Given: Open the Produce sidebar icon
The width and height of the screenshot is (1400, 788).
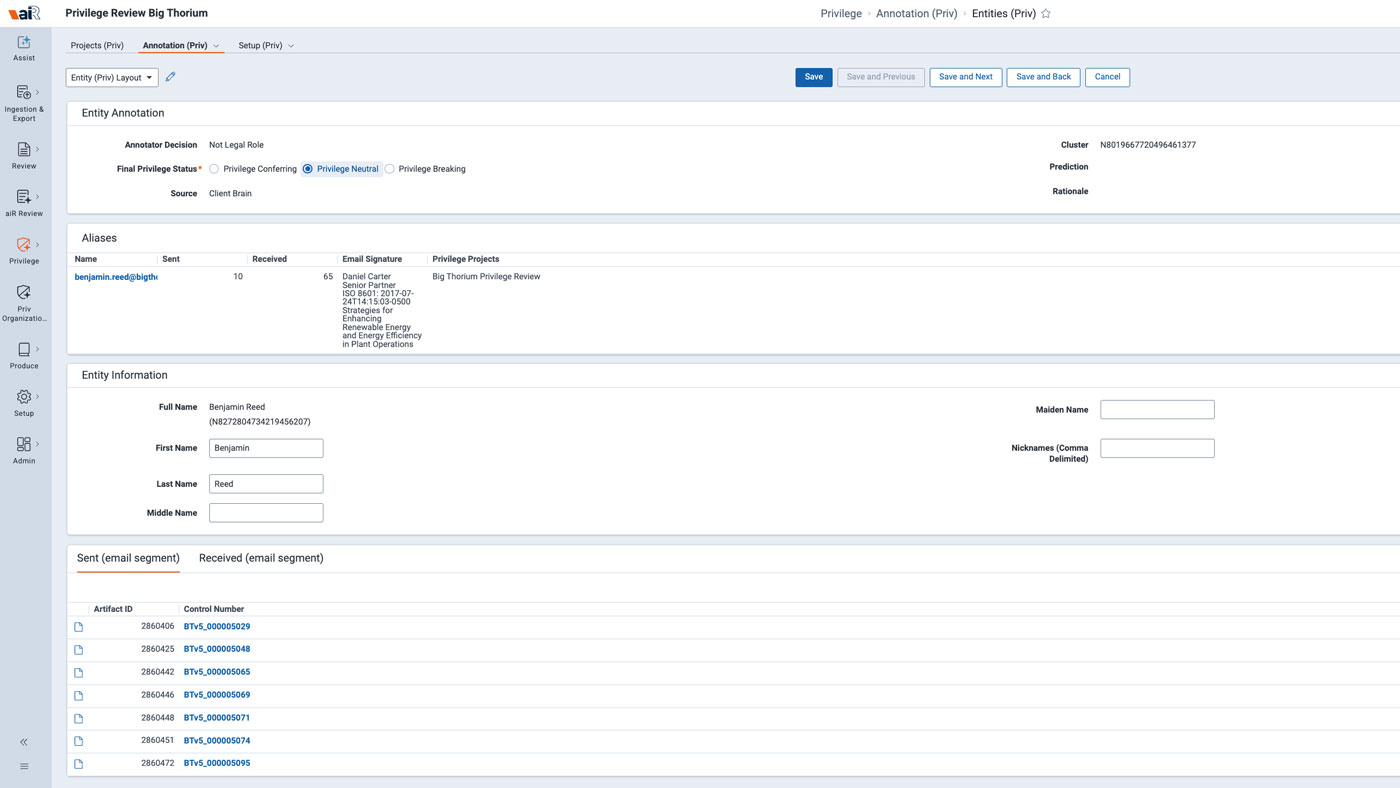Looking at the screenshot, I should (24, 355).
